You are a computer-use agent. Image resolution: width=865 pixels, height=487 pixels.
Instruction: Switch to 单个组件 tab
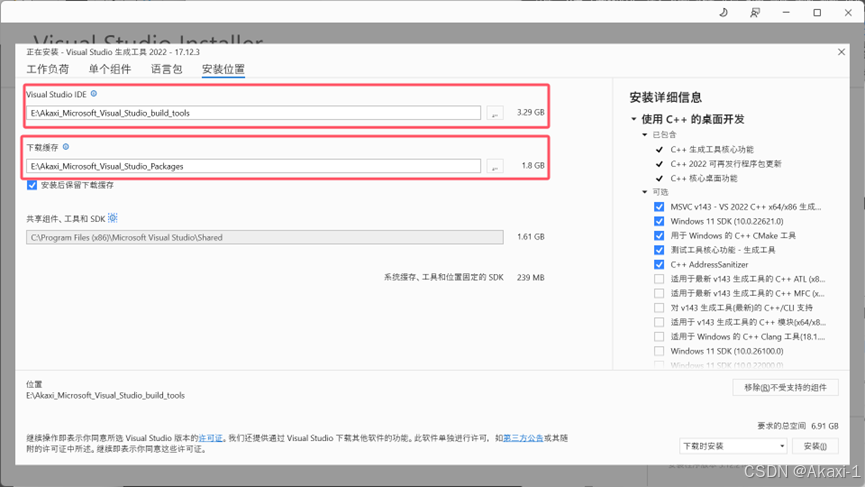click(x=110, y=69)
